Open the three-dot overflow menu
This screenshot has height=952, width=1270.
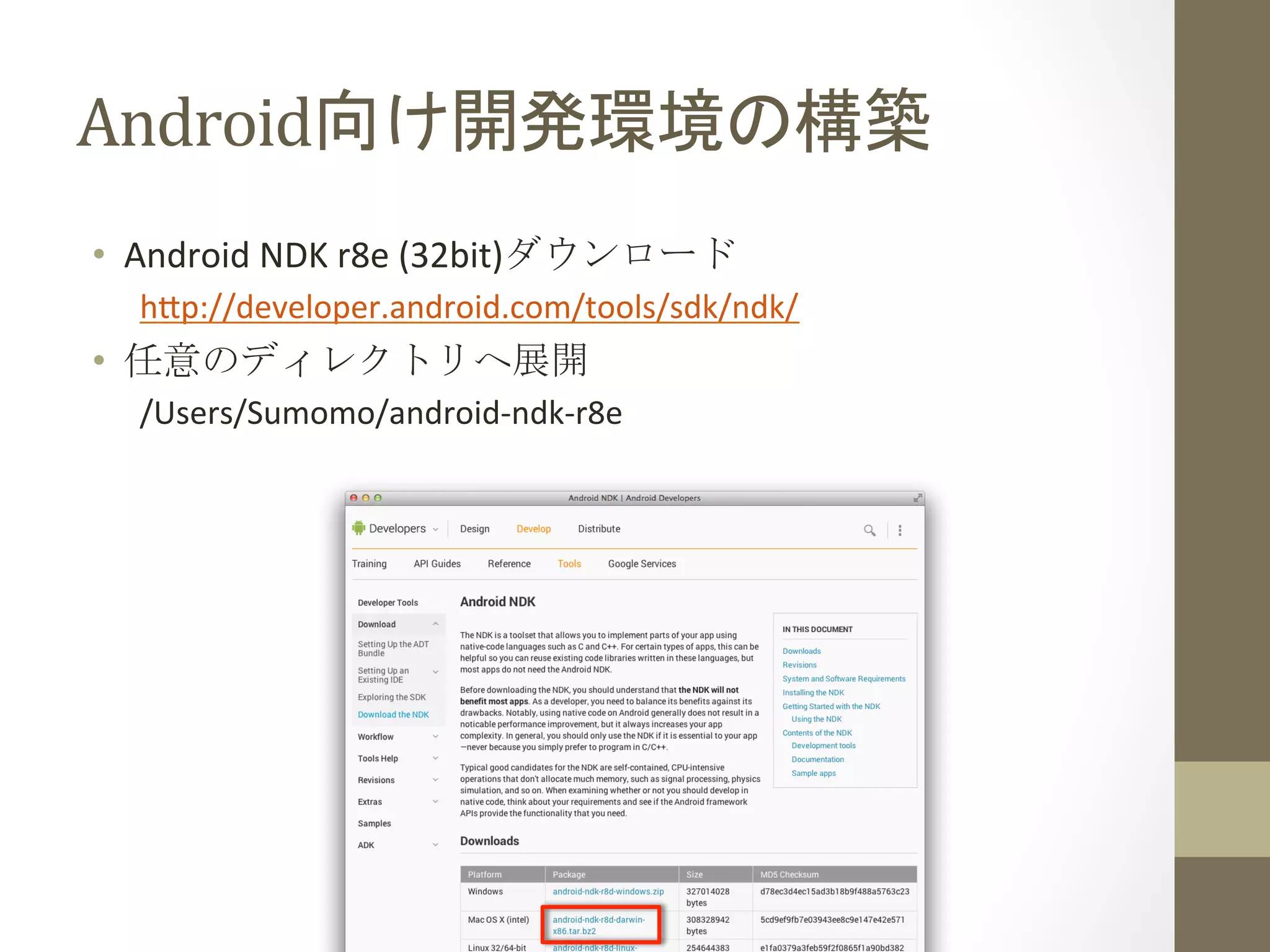[x=900, y=531]
